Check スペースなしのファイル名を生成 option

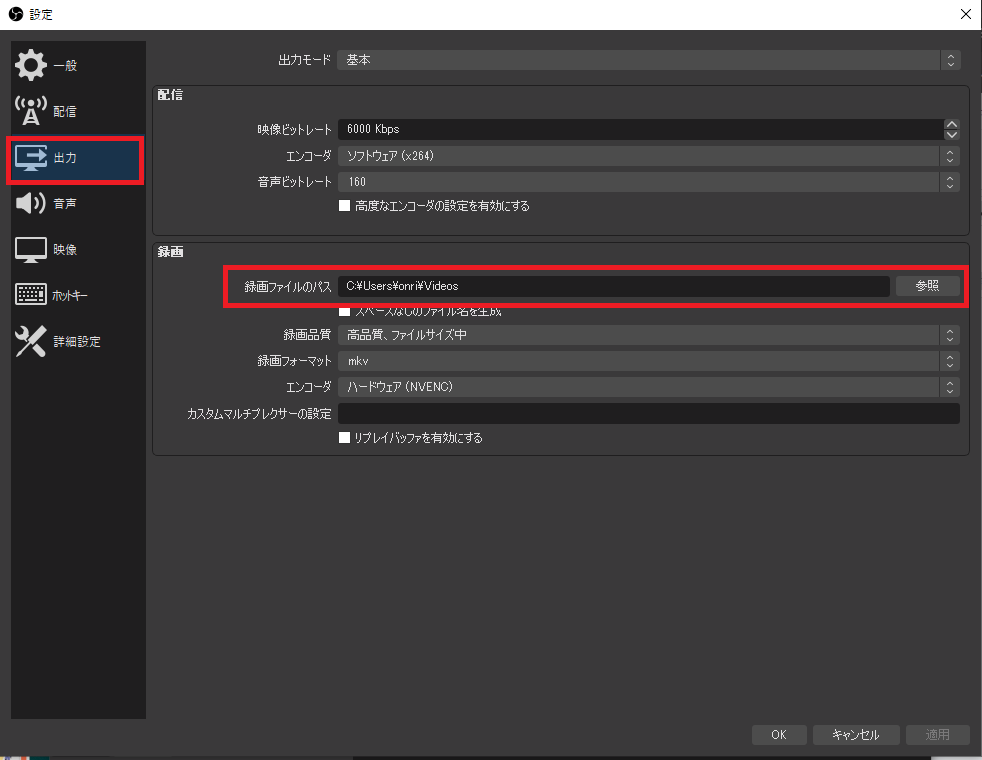pos(345,311)
